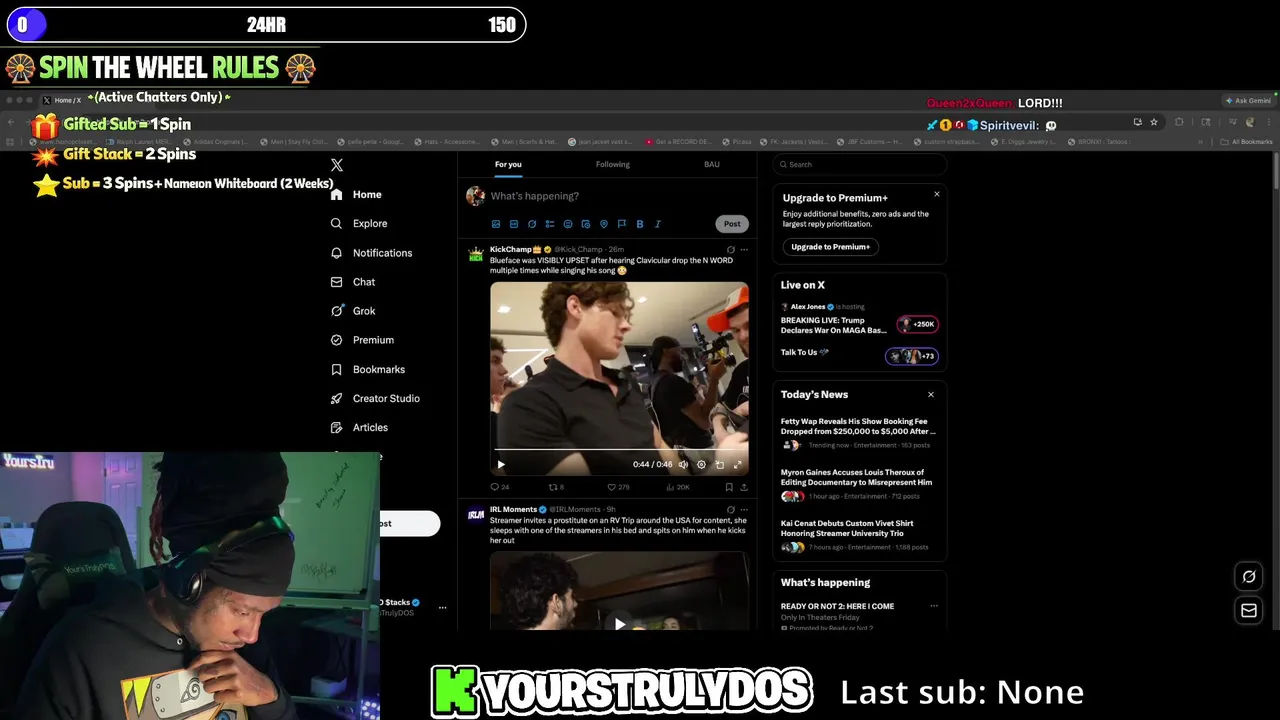Switch to the For you tab

click(508, 164)
